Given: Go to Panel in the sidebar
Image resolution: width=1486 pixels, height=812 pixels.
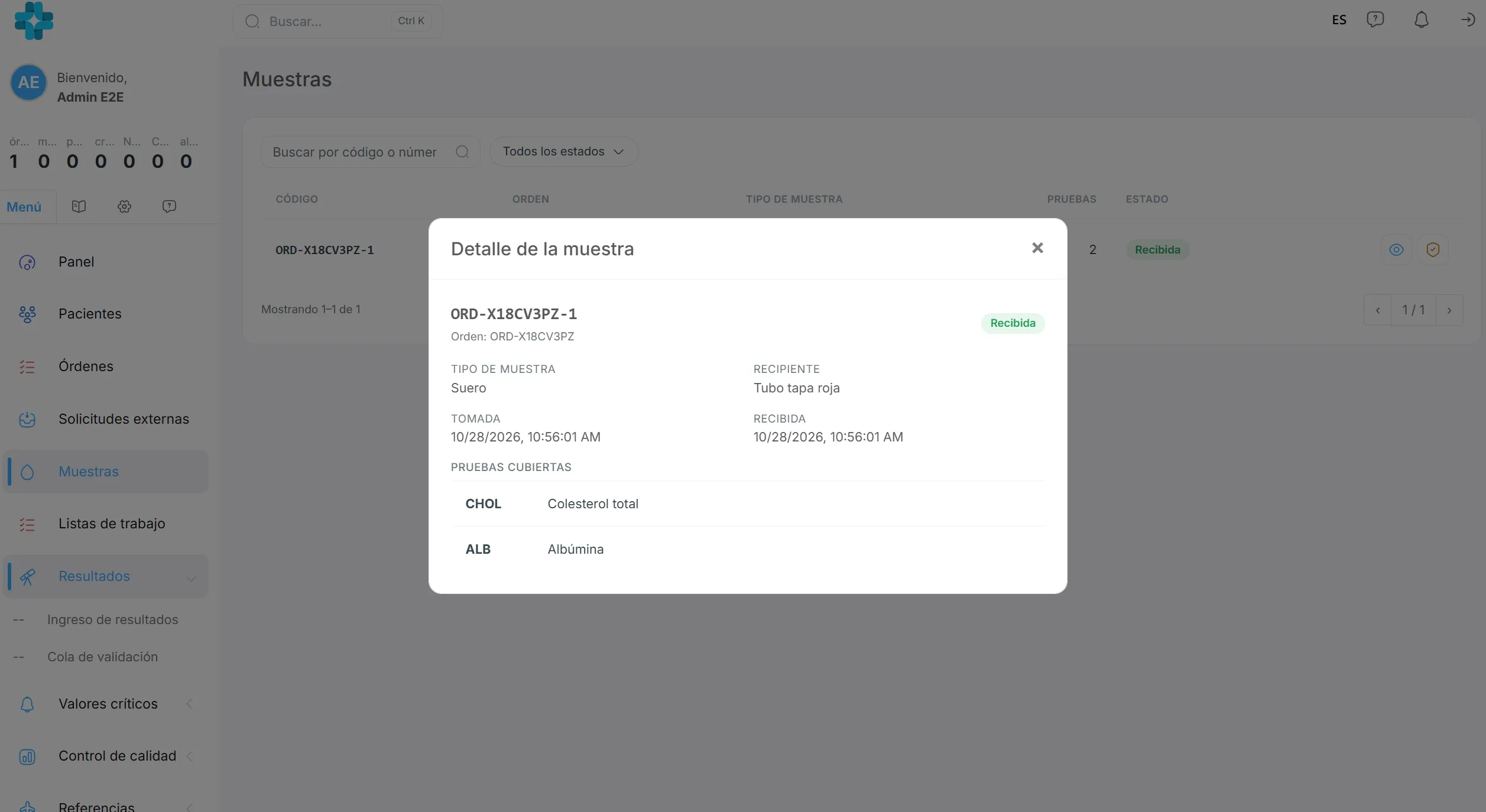Looking at the screenshot, I should pos(106,262).
